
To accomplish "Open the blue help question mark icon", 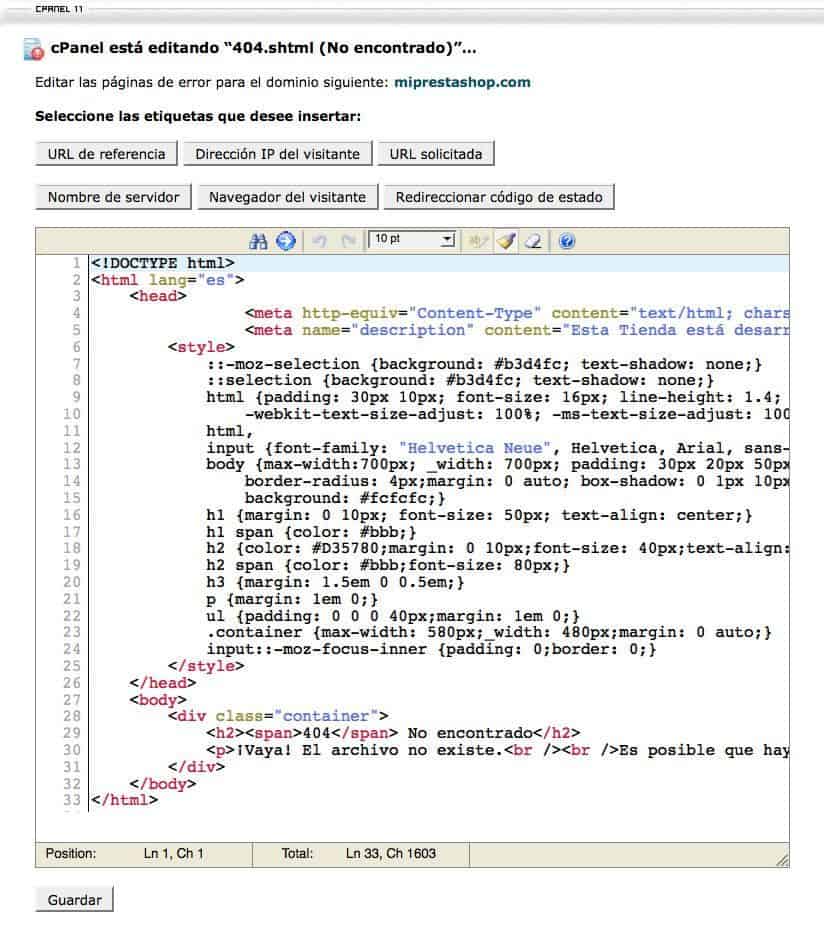I will (567, 241).
